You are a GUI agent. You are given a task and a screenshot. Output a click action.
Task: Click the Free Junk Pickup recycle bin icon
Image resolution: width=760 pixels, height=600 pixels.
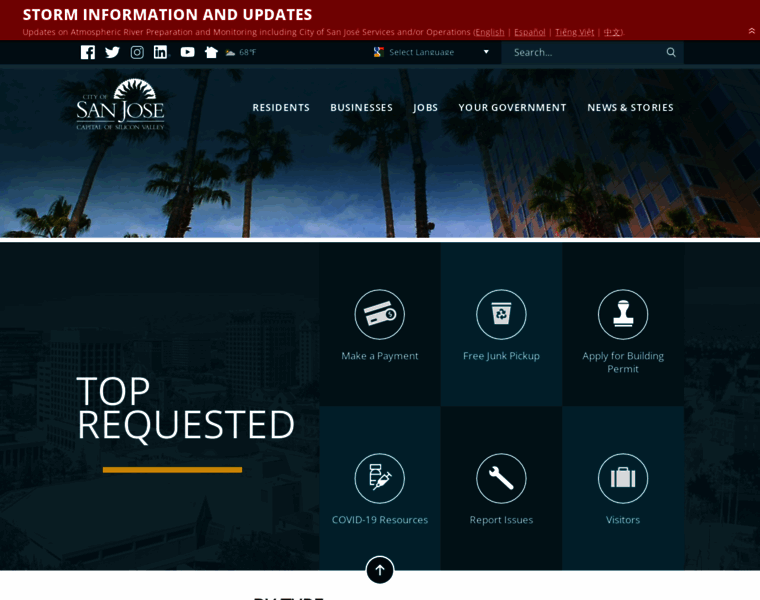pyautogui.click(x=501, y=315)
